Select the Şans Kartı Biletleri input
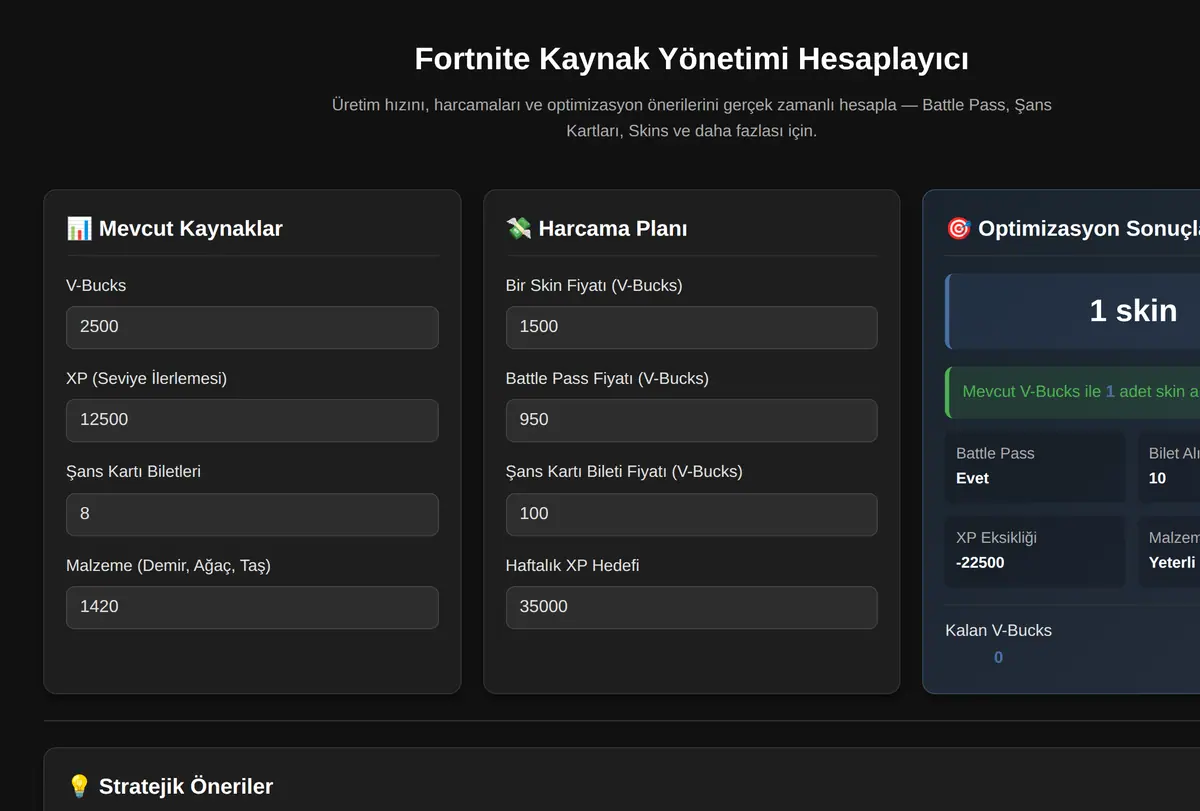Screen dimensions: 1200x811 (252, 514)
